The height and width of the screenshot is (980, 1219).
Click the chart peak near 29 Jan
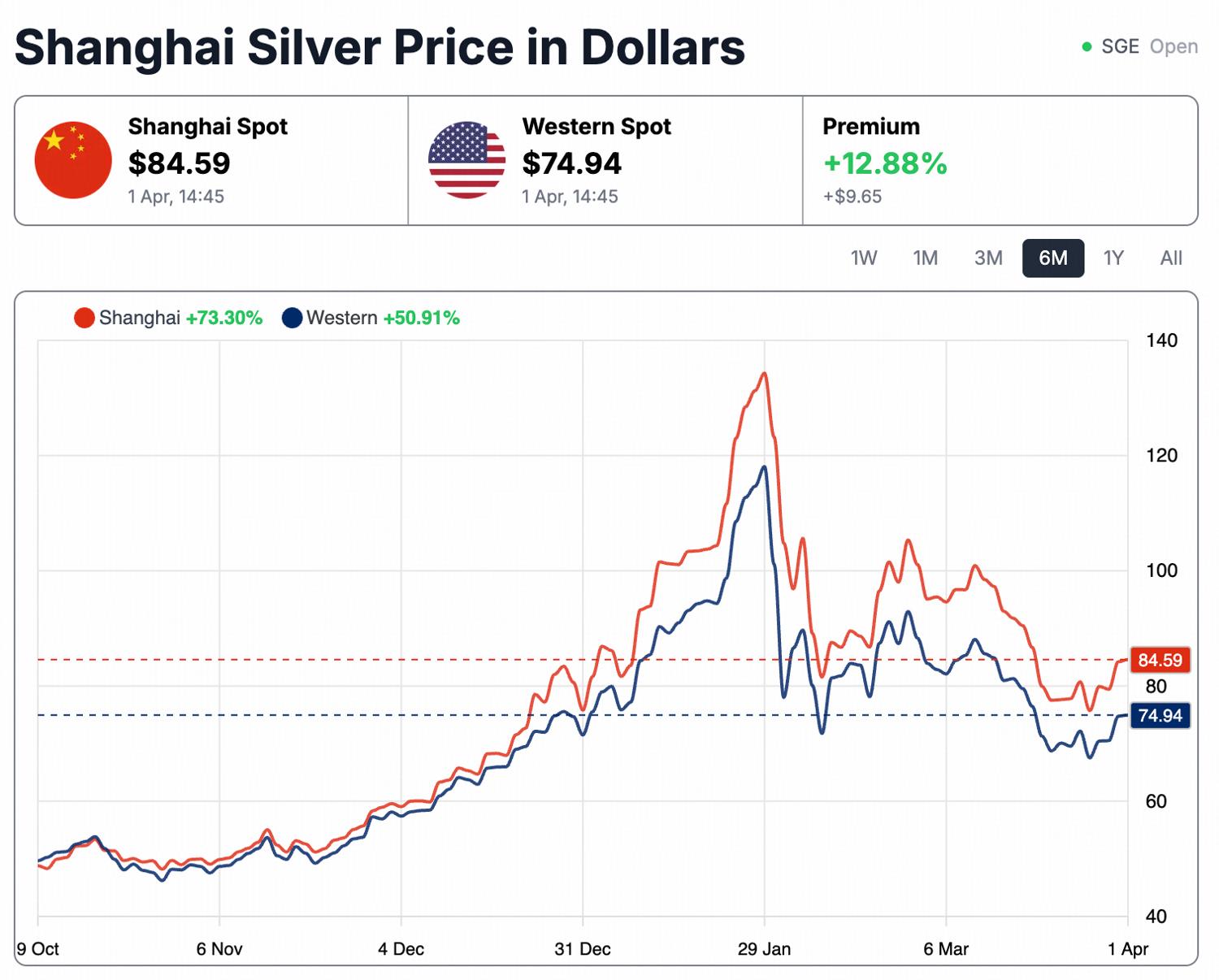[x=762, y=374]
